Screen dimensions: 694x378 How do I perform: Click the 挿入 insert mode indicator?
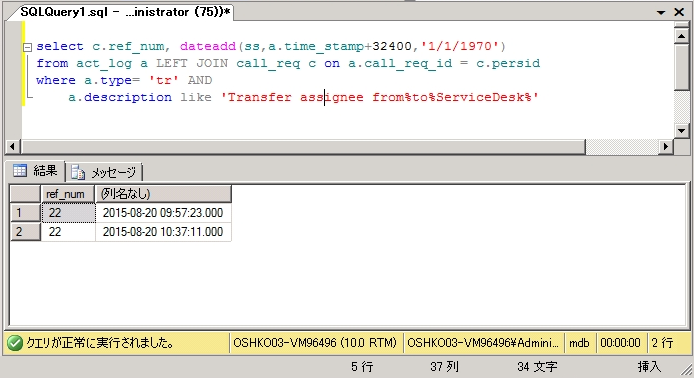649,367
